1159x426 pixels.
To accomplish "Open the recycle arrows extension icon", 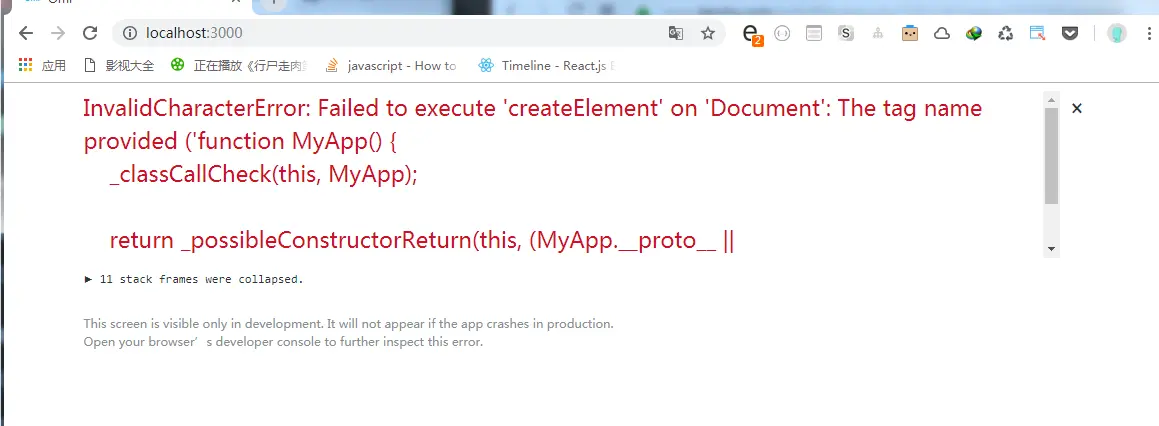I will pos(1006,33).
